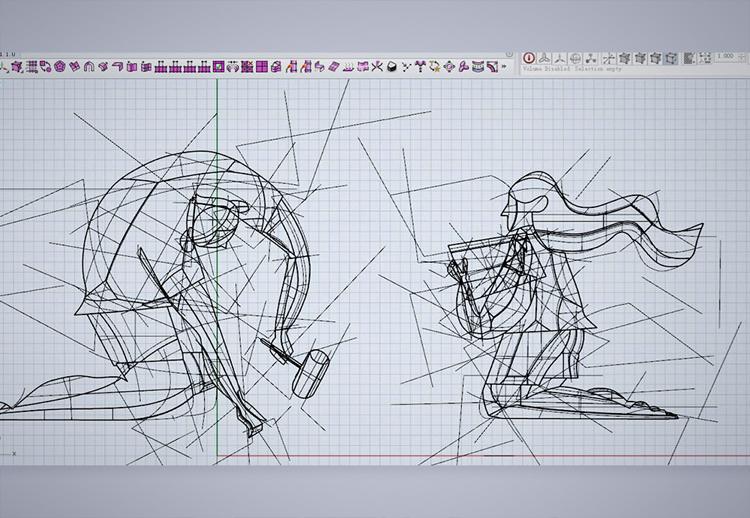The height and width of the screenshot is (518, 750).
Task: Click the pink arch-shaped tool icon
Action: coord(89,67)
